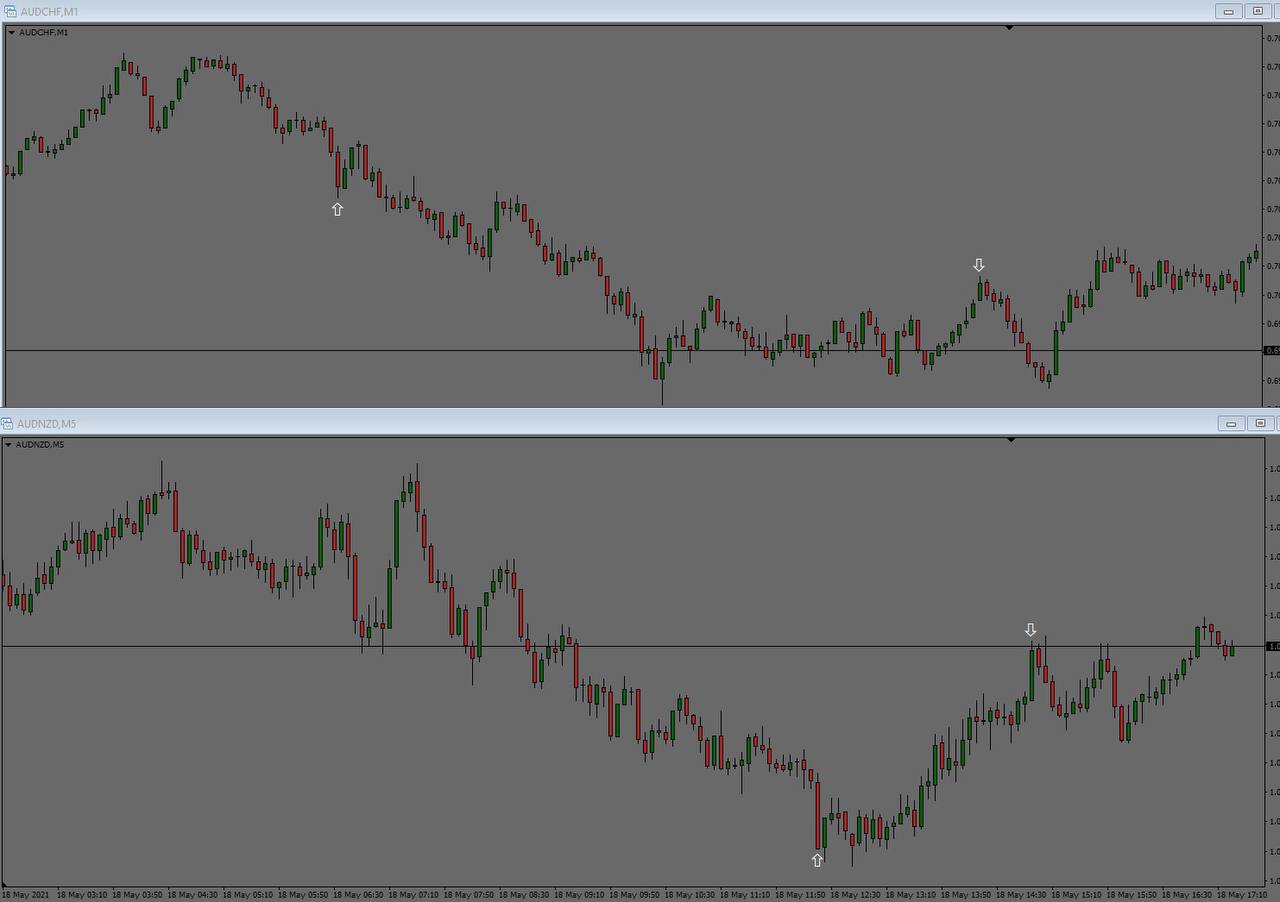The width and height of the screenshot is (1280, 902).
Task: Click the chart shift marker in AUDCHF window
Action: click(1009, 28)
